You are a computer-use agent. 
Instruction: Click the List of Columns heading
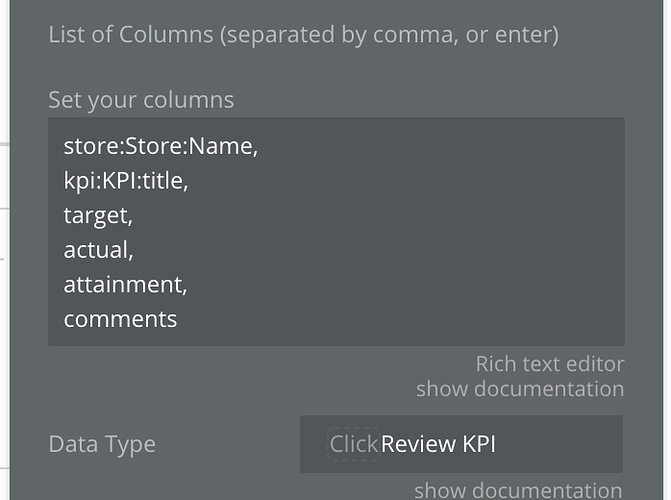pos(303,35)
